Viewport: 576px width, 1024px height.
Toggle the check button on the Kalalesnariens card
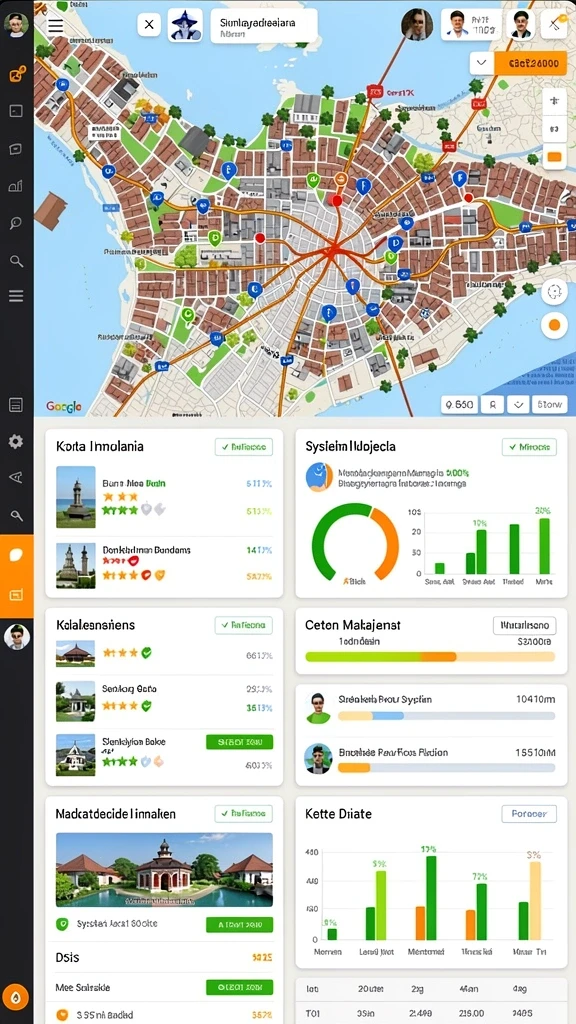click(x=244, y=625)
